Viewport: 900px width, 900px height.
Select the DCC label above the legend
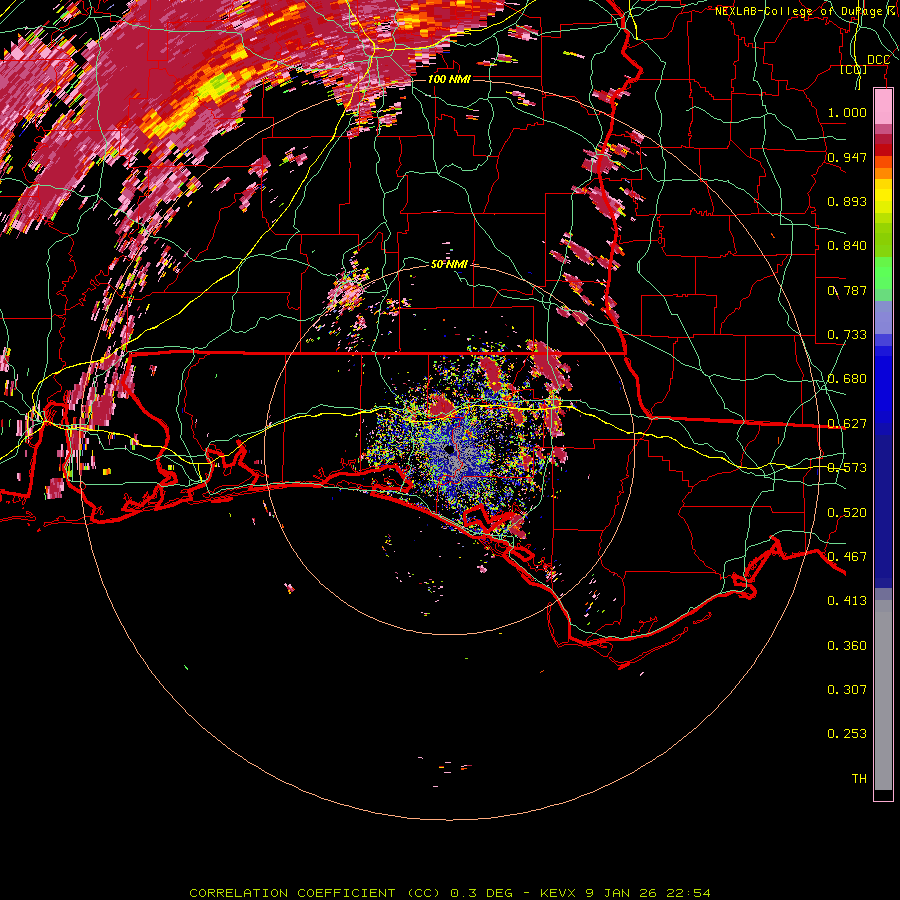pos(878,60)
